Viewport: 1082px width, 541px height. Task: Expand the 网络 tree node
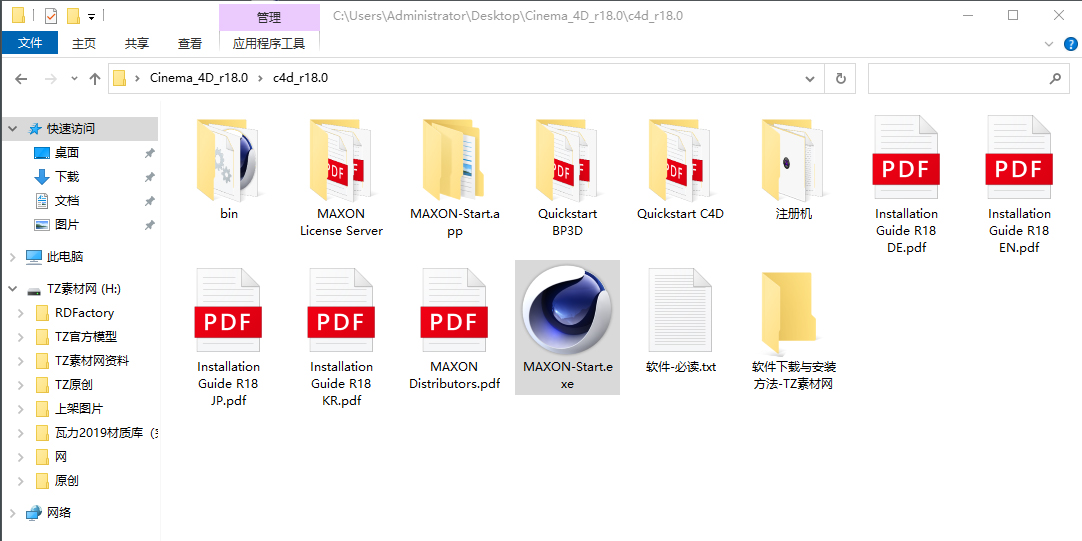point(12,513)
